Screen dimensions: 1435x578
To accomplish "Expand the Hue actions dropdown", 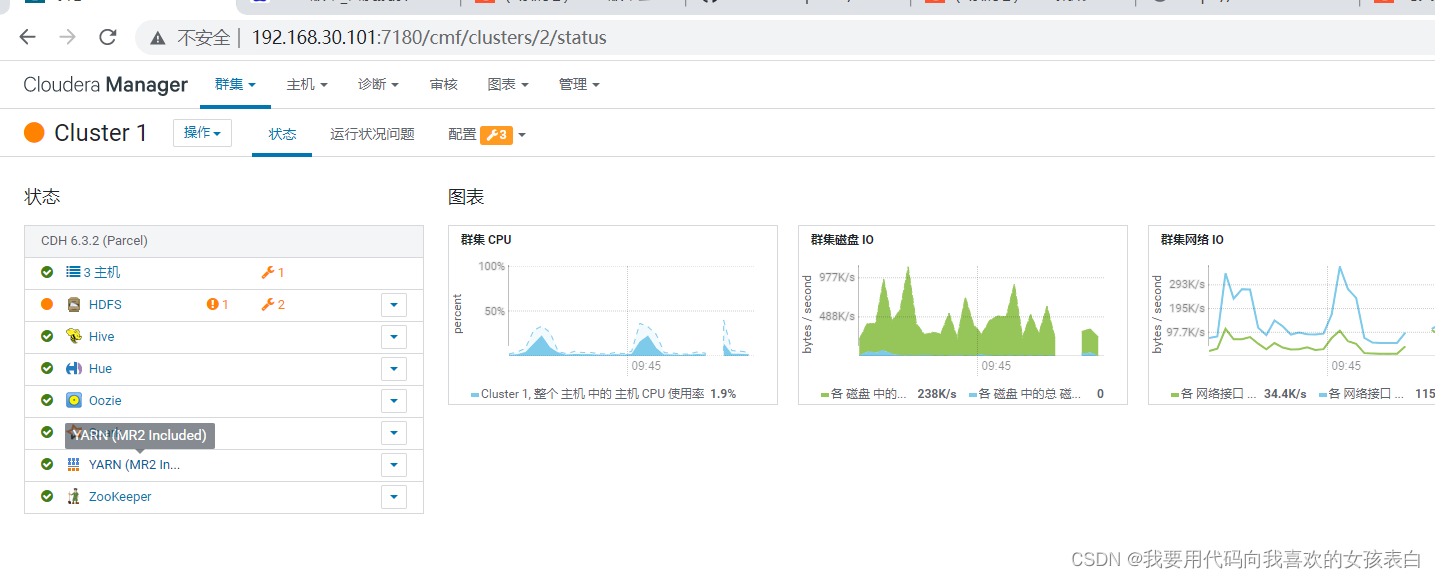I will pos(394,368).
